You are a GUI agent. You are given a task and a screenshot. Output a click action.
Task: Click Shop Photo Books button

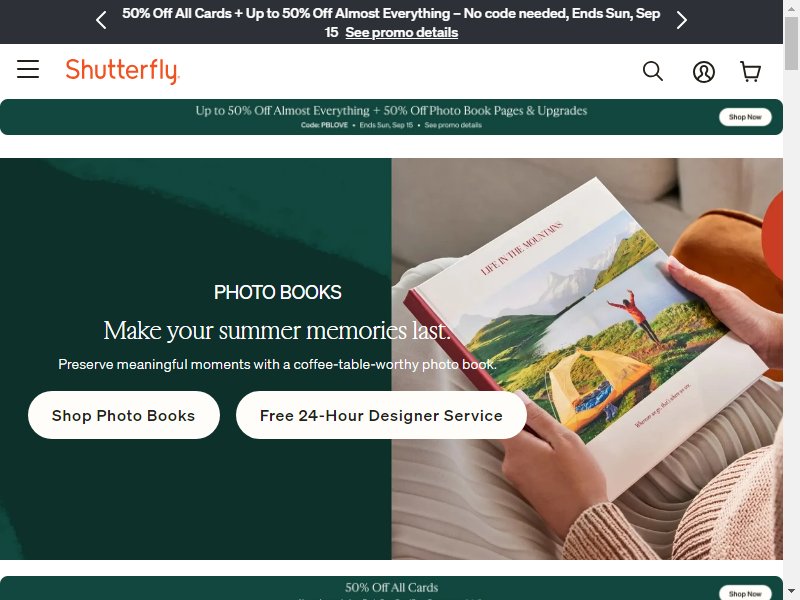[123, 415]
